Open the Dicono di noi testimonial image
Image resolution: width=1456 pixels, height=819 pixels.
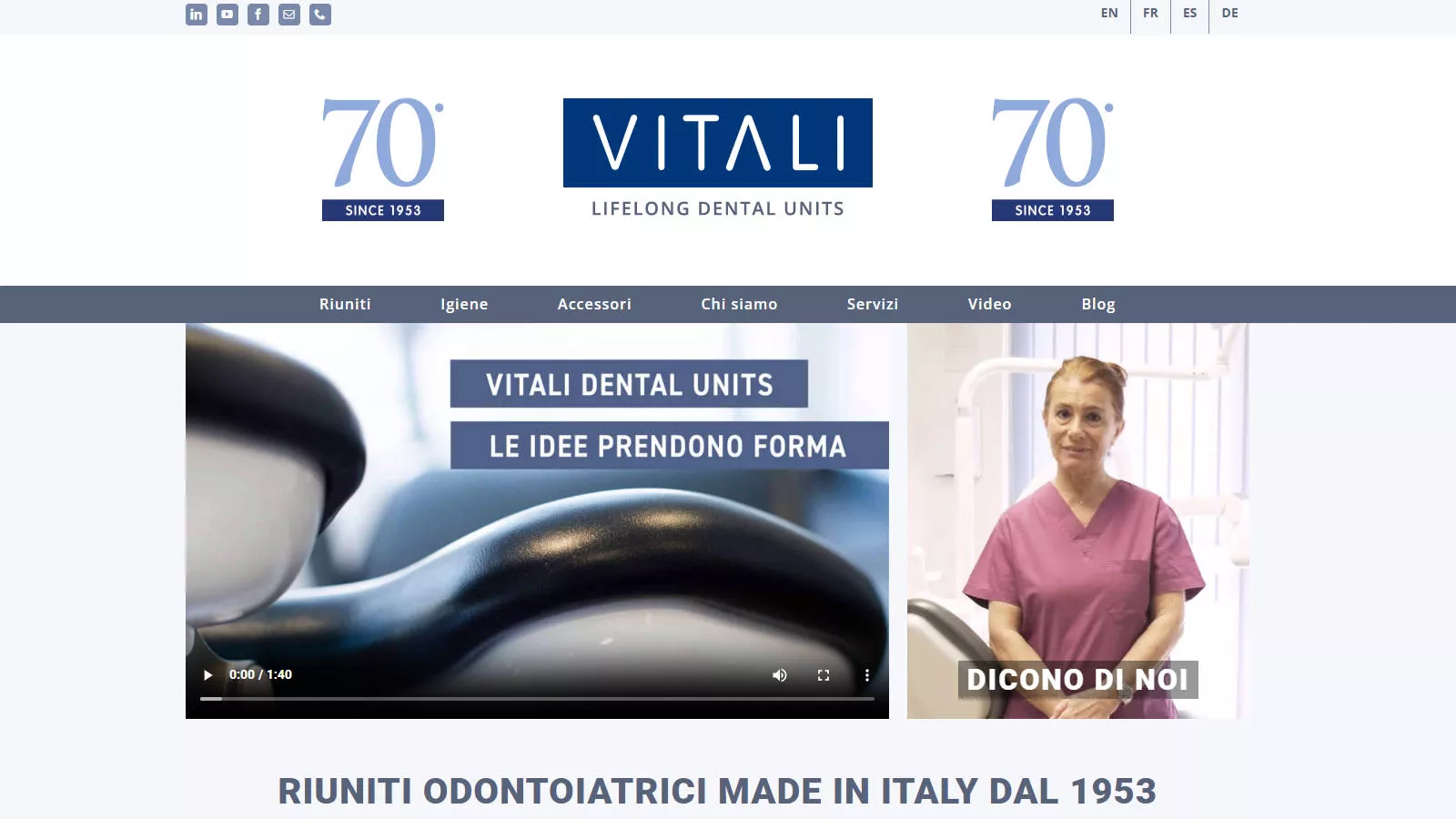[1078, 521]
